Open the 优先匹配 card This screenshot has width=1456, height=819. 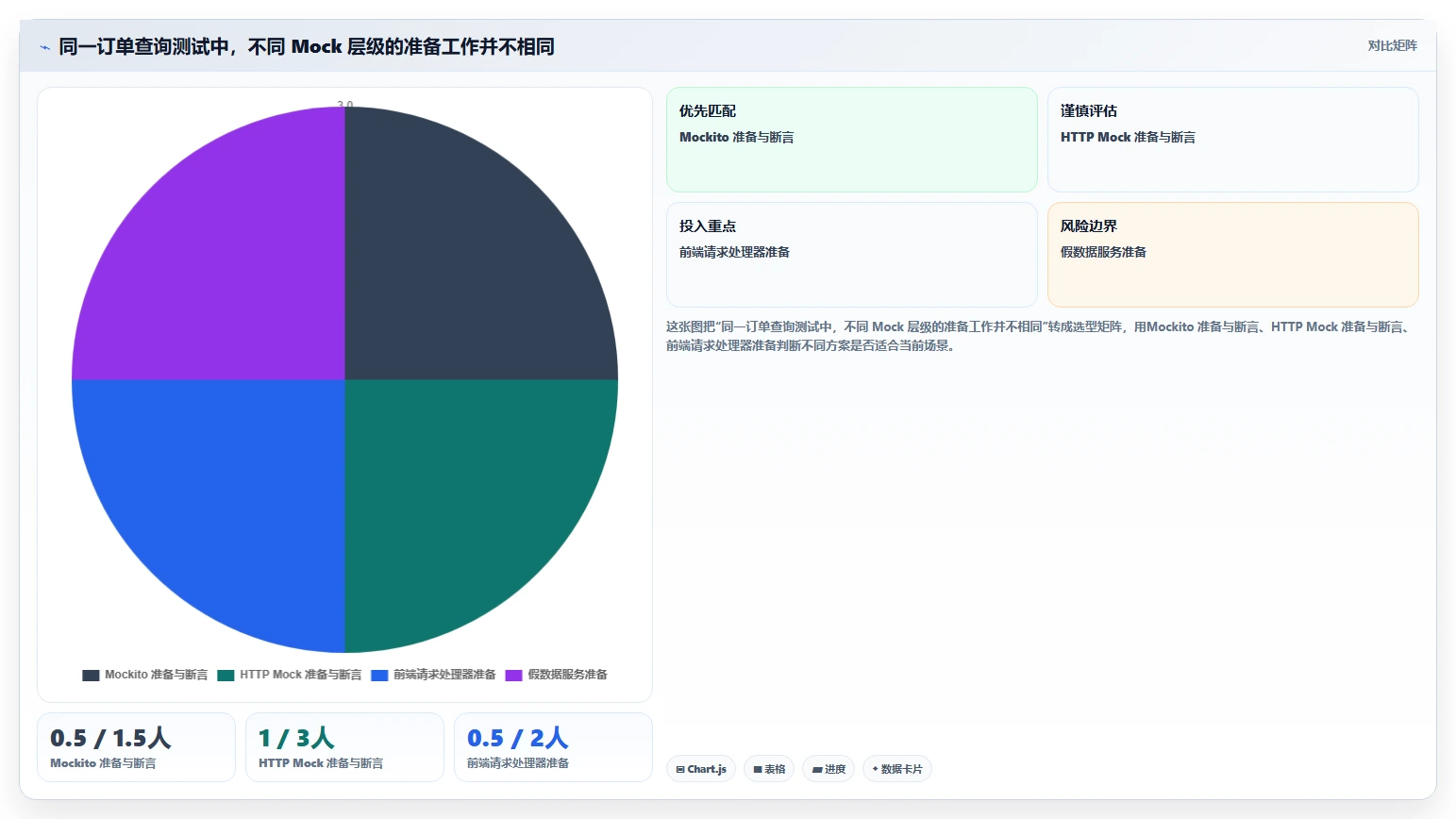pos(852,140)
